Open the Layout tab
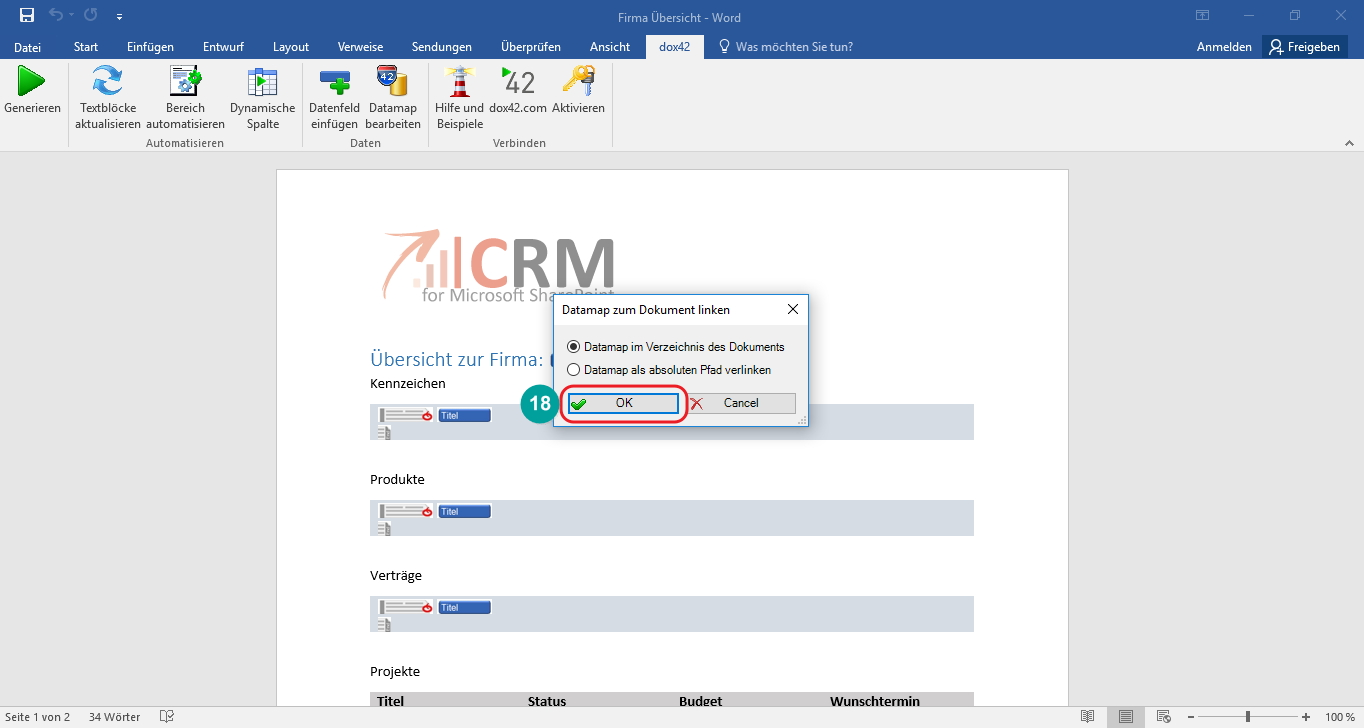Image resolution: width=1364 pixels, height=728 pixels. point(291,47)
